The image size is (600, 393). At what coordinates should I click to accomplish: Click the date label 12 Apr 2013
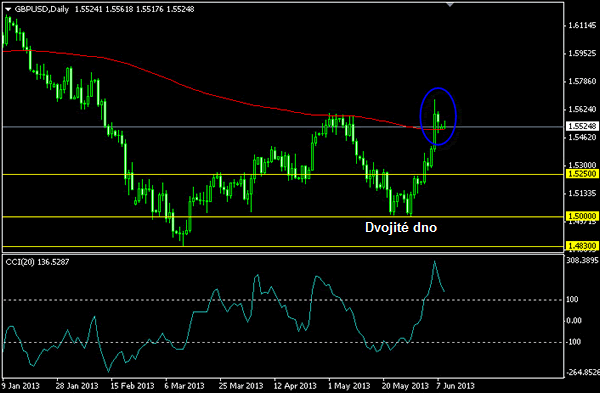(x=295, y=386)
